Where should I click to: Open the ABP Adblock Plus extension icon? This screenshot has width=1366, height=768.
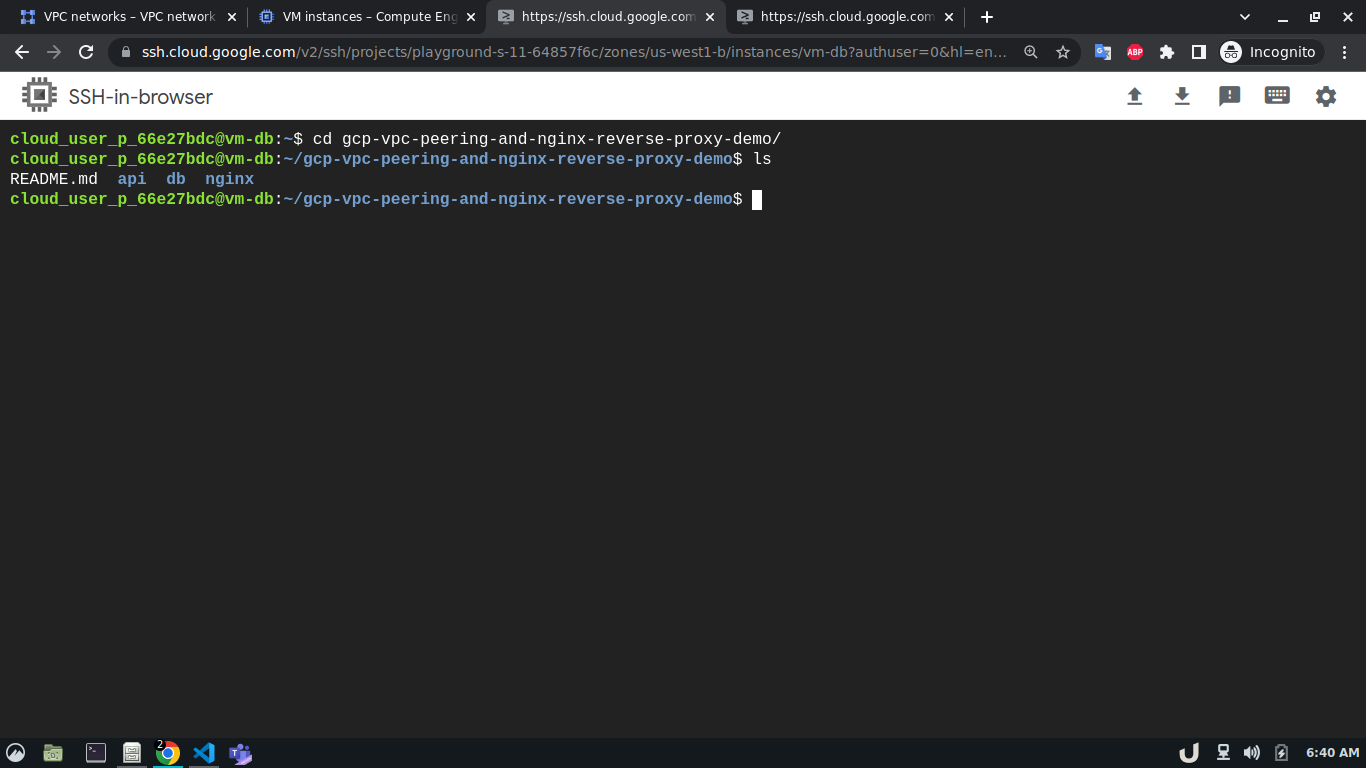1135,52
